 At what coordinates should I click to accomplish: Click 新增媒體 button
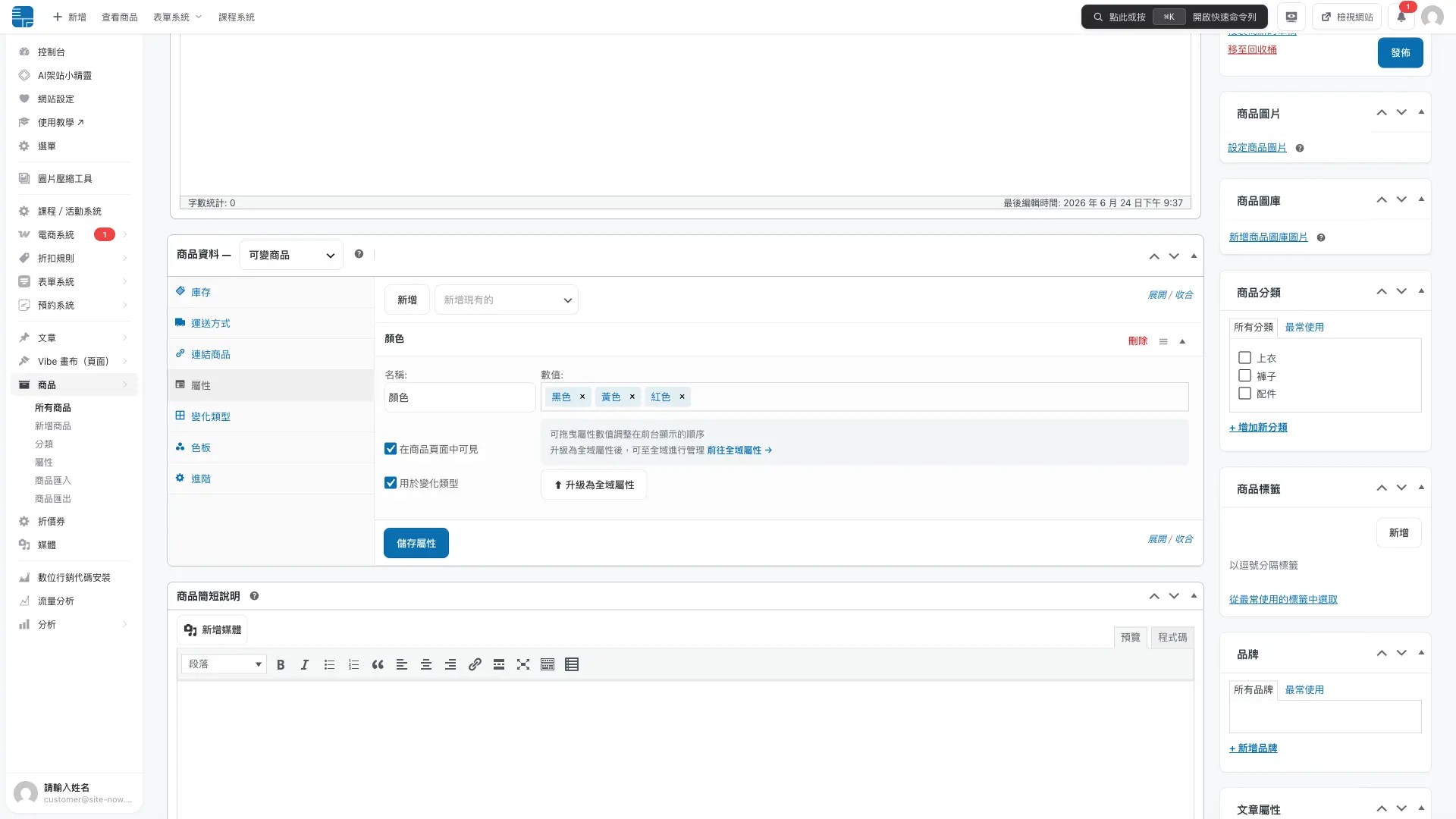pos(212,630)
